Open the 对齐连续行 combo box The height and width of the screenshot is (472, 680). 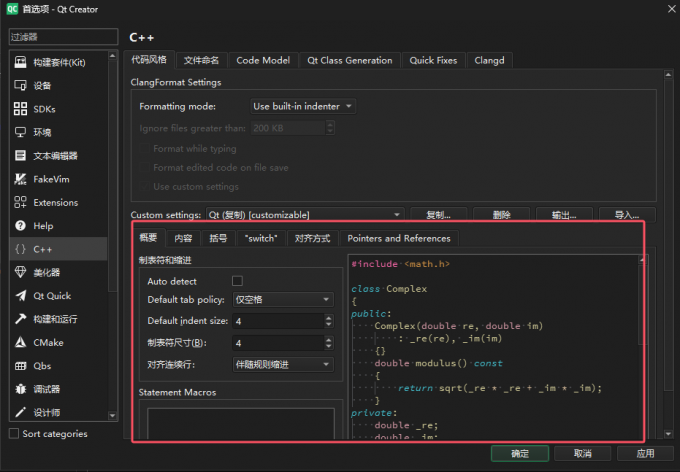(x=282, y=364)
